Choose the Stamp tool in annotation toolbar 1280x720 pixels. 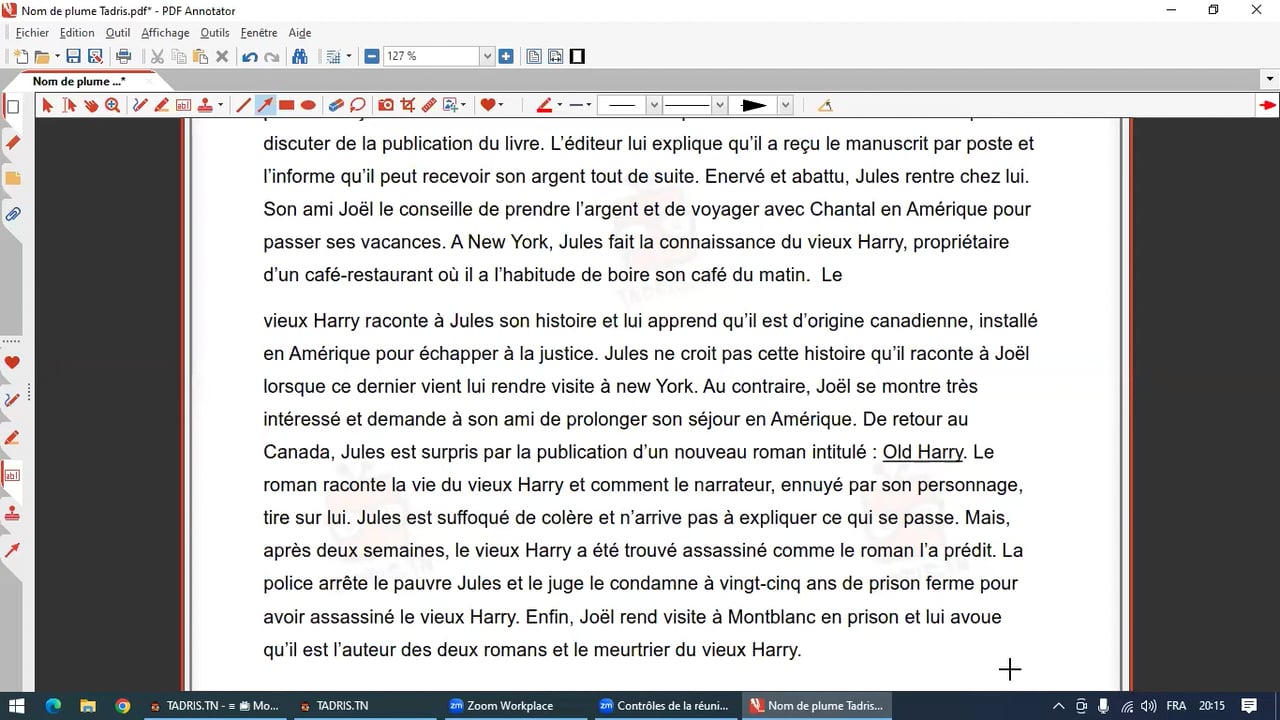click(205, 105)
